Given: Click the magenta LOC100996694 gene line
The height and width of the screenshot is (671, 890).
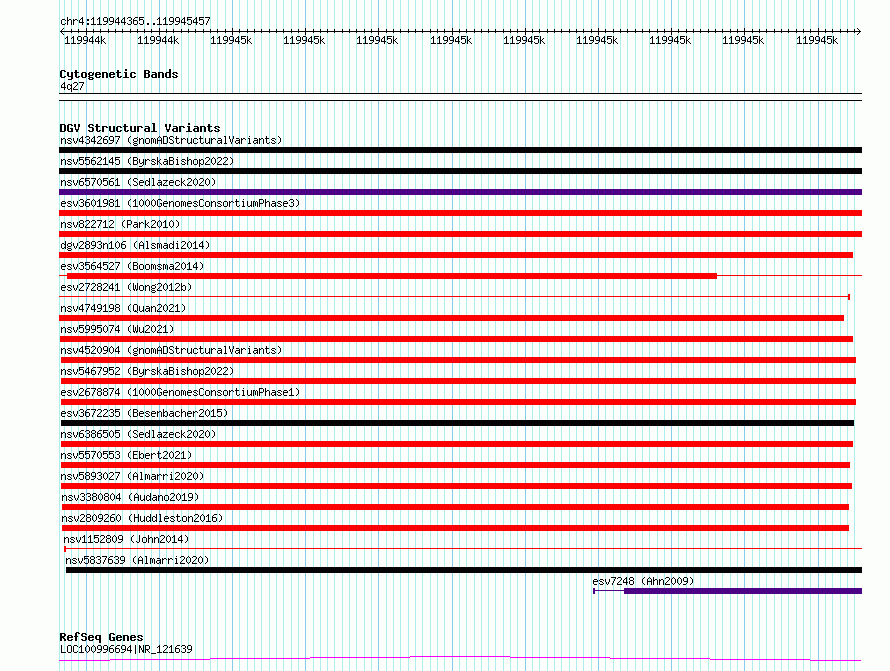Looking at the screenshot, I should 460,659.
